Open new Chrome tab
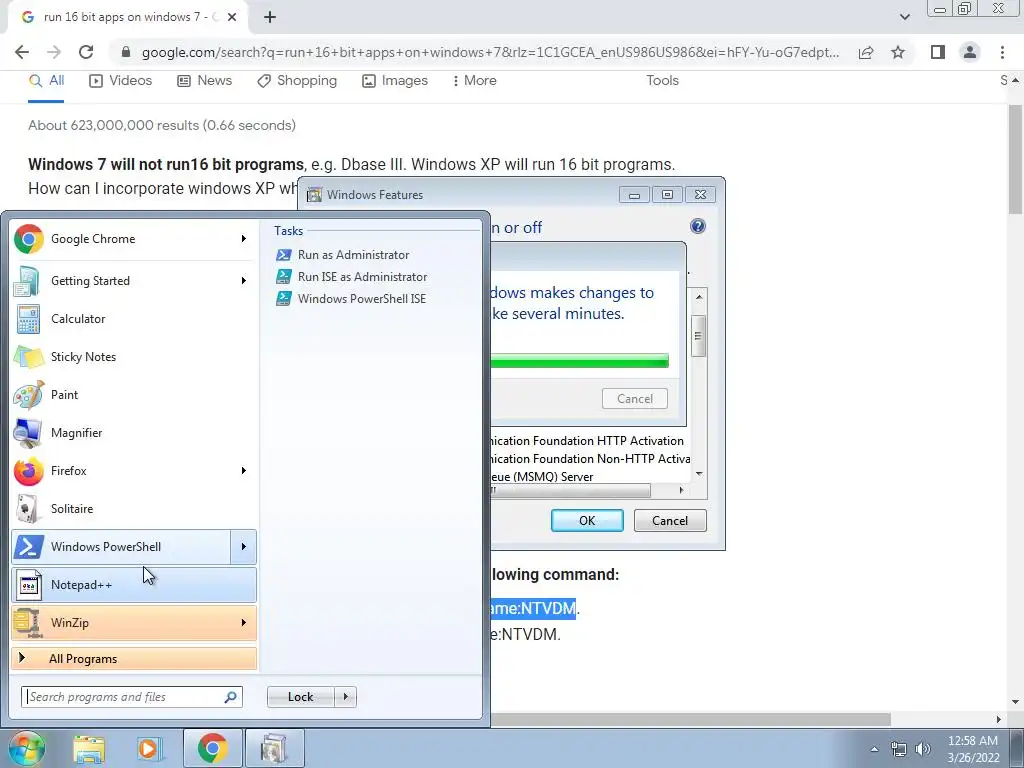The width and height of the screenshot is (1024, 768). 270,17
